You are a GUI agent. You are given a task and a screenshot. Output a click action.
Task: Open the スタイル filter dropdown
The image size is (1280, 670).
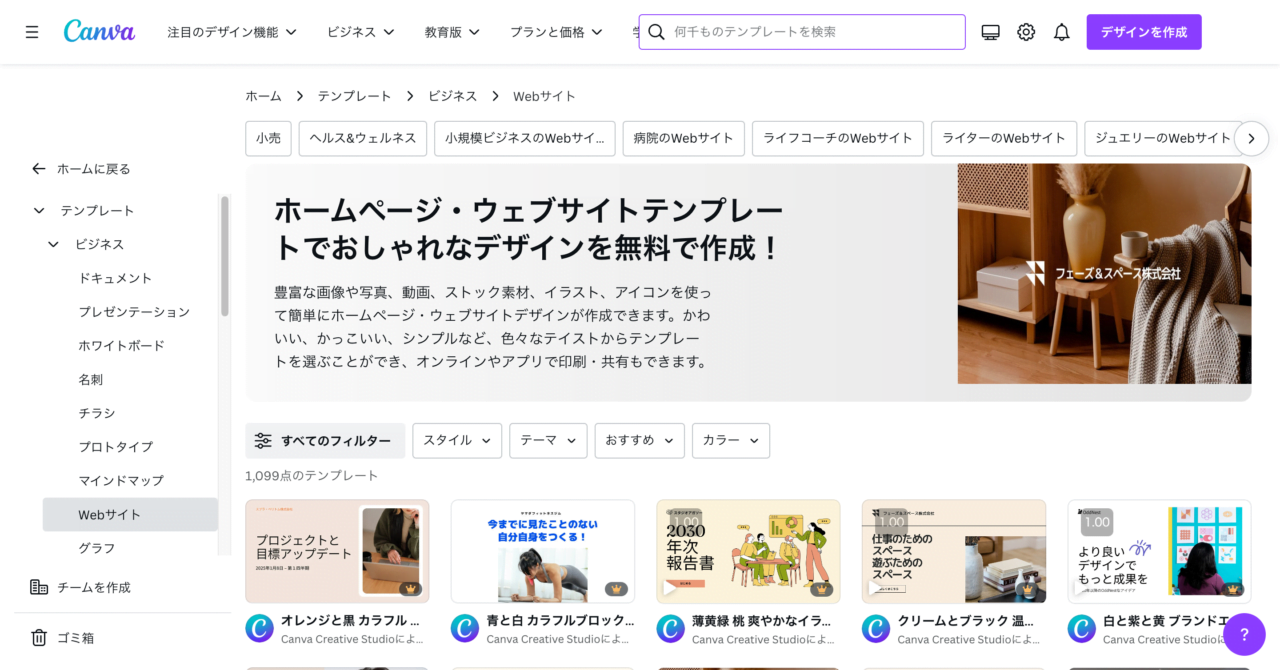[x=457, y=440]
